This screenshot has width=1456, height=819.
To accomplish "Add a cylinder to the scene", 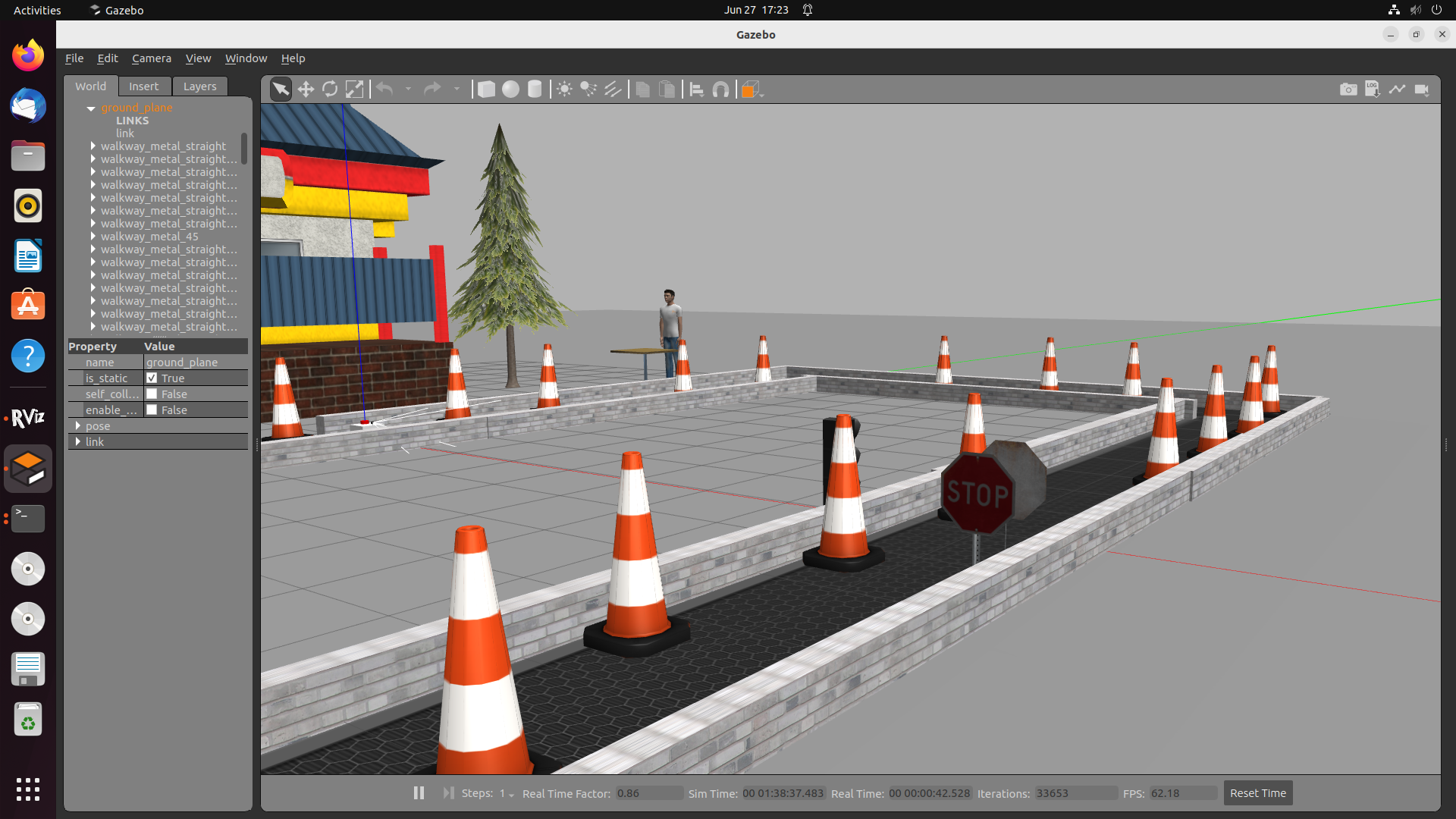I will pos(535,89).
